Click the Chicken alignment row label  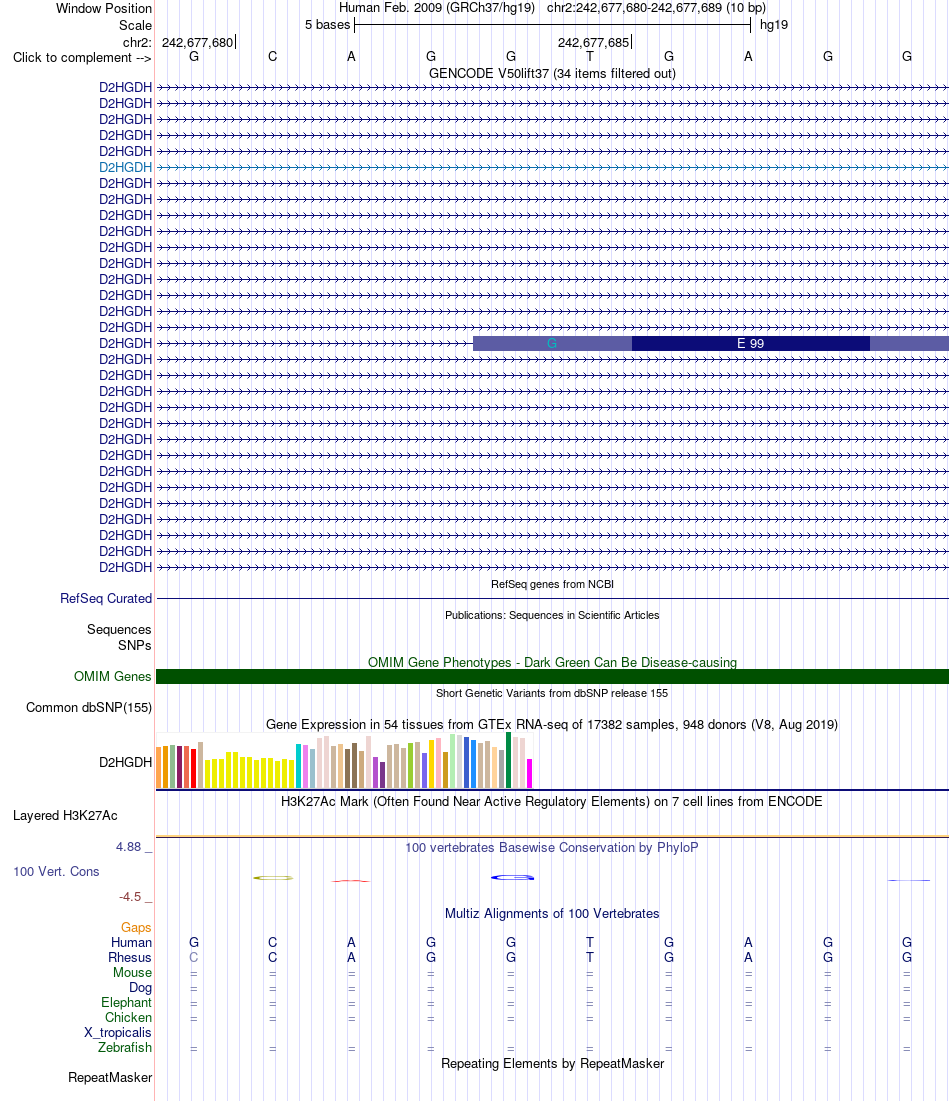click(128, 1017)
